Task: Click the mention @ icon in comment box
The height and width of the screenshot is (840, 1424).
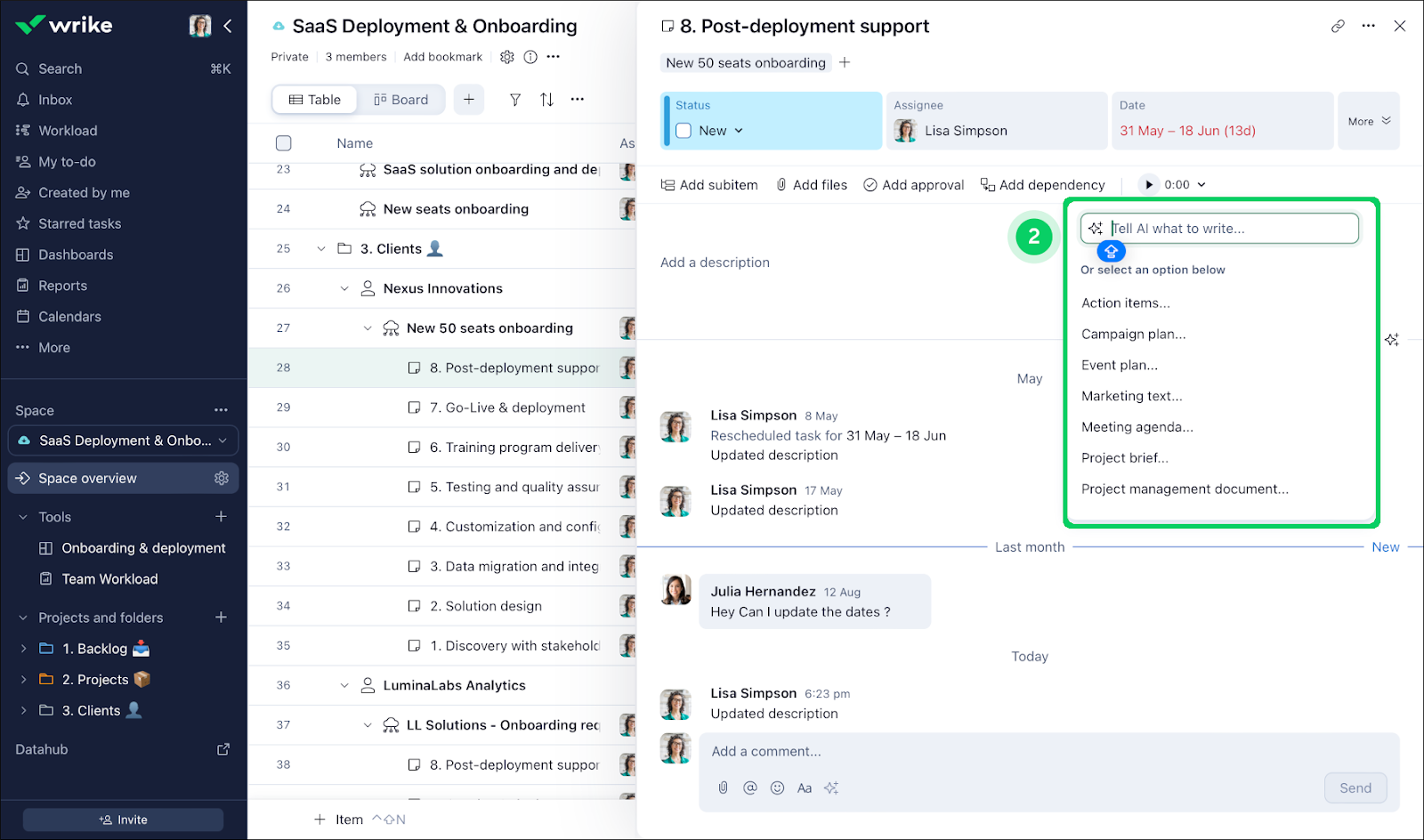Action: tap(750, 787)
